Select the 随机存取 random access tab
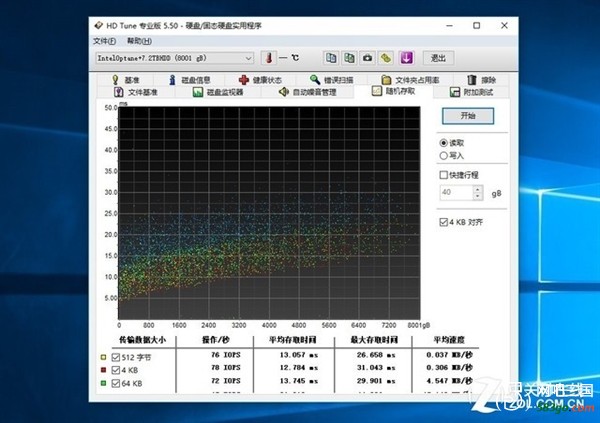Screen dimensions: 600x423 pyautogui.click(x=394, y=91)
